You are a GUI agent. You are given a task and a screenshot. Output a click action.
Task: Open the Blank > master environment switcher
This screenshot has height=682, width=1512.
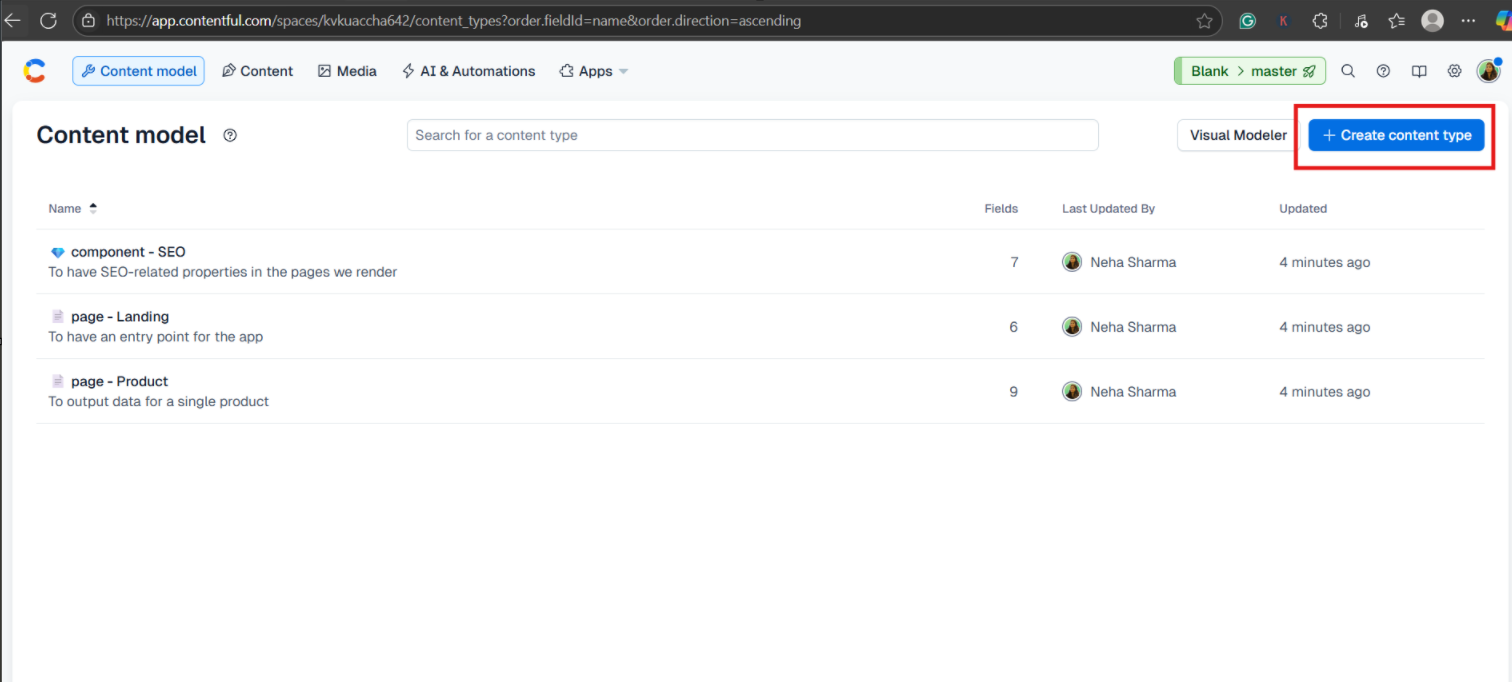click(1250, 71)
